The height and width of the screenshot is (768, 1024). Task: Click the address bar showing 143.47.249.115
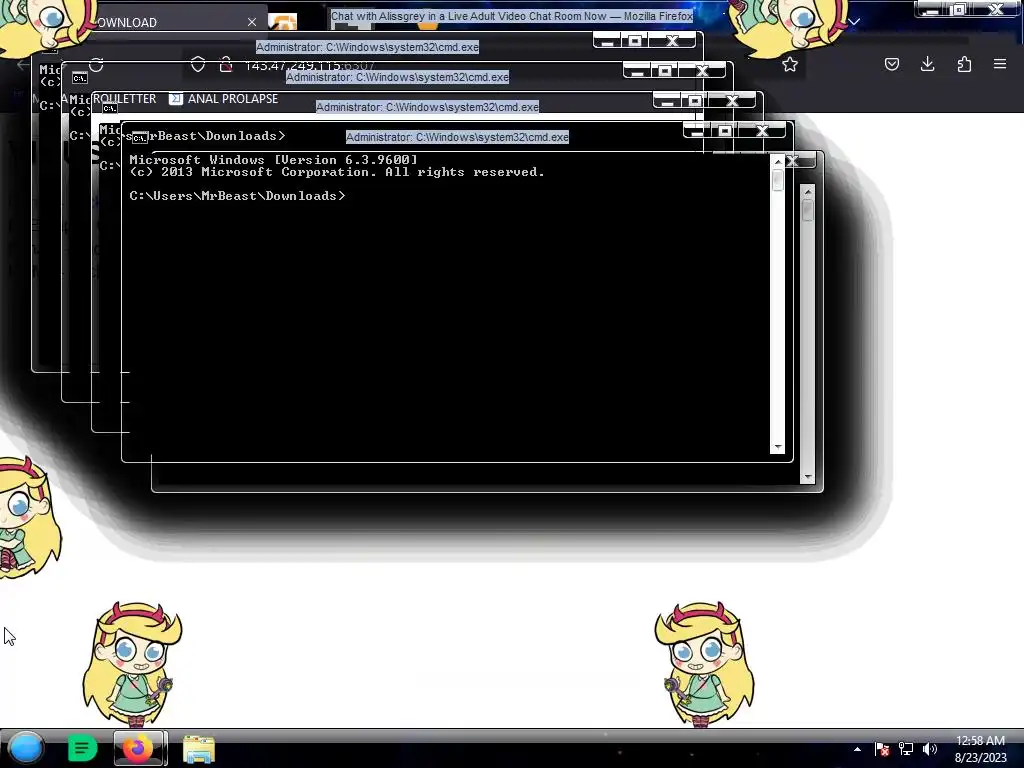(309, 65)
